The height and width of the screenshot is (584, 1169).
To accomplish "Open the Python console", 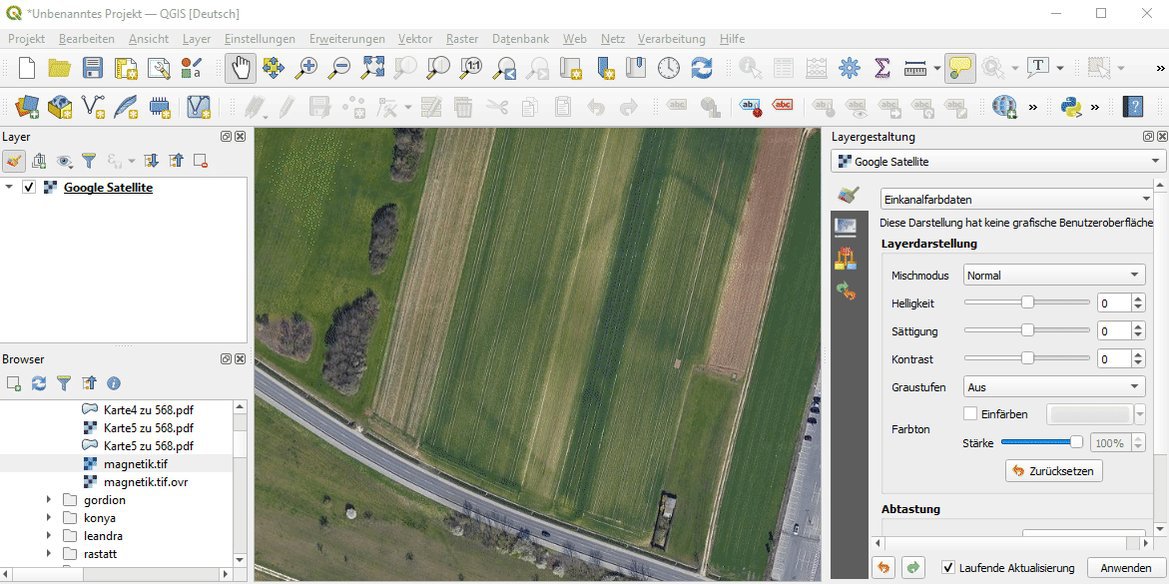I will click(1072, 106).
